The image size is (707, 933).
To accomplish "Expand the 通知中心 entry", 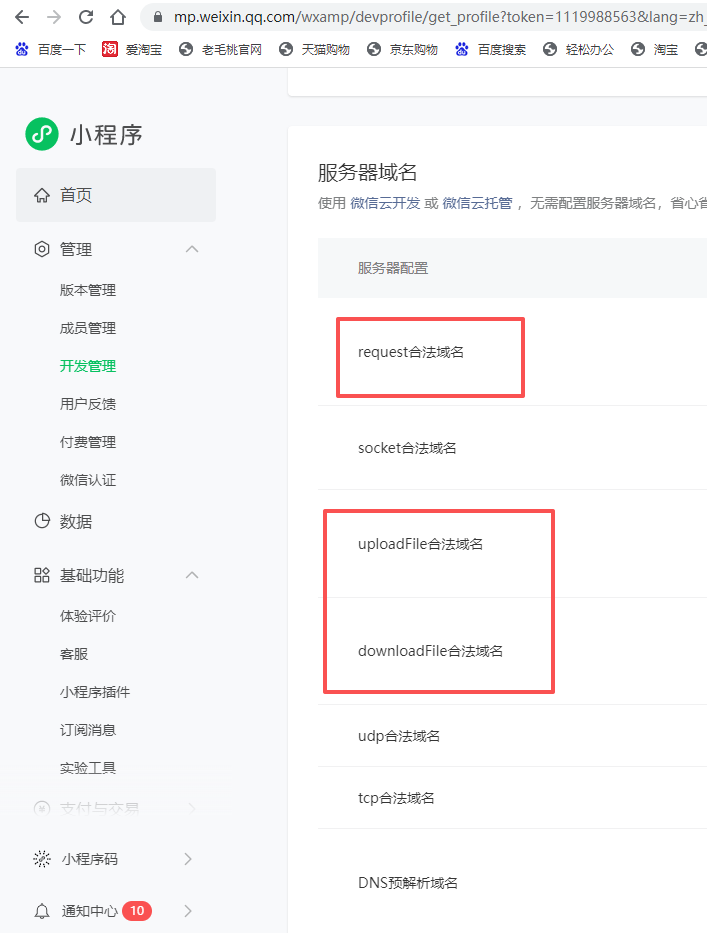I will (x=188, y=910).
